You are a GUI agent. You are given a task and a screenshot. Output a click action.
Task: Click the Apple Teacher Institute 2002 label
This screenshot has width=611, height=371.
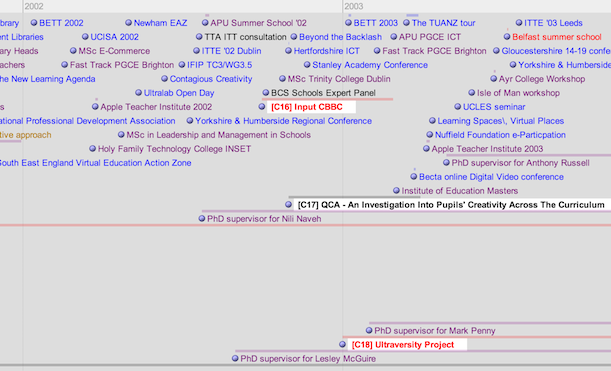click(156, 107)
